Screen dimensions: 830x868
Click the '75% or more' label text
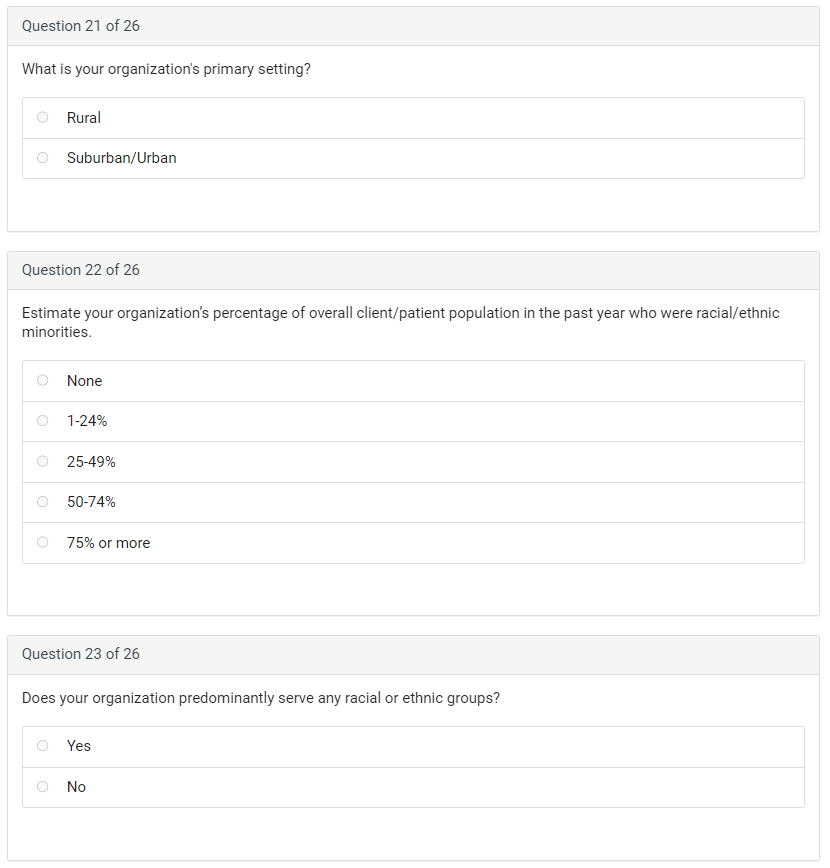pos(108,543)
